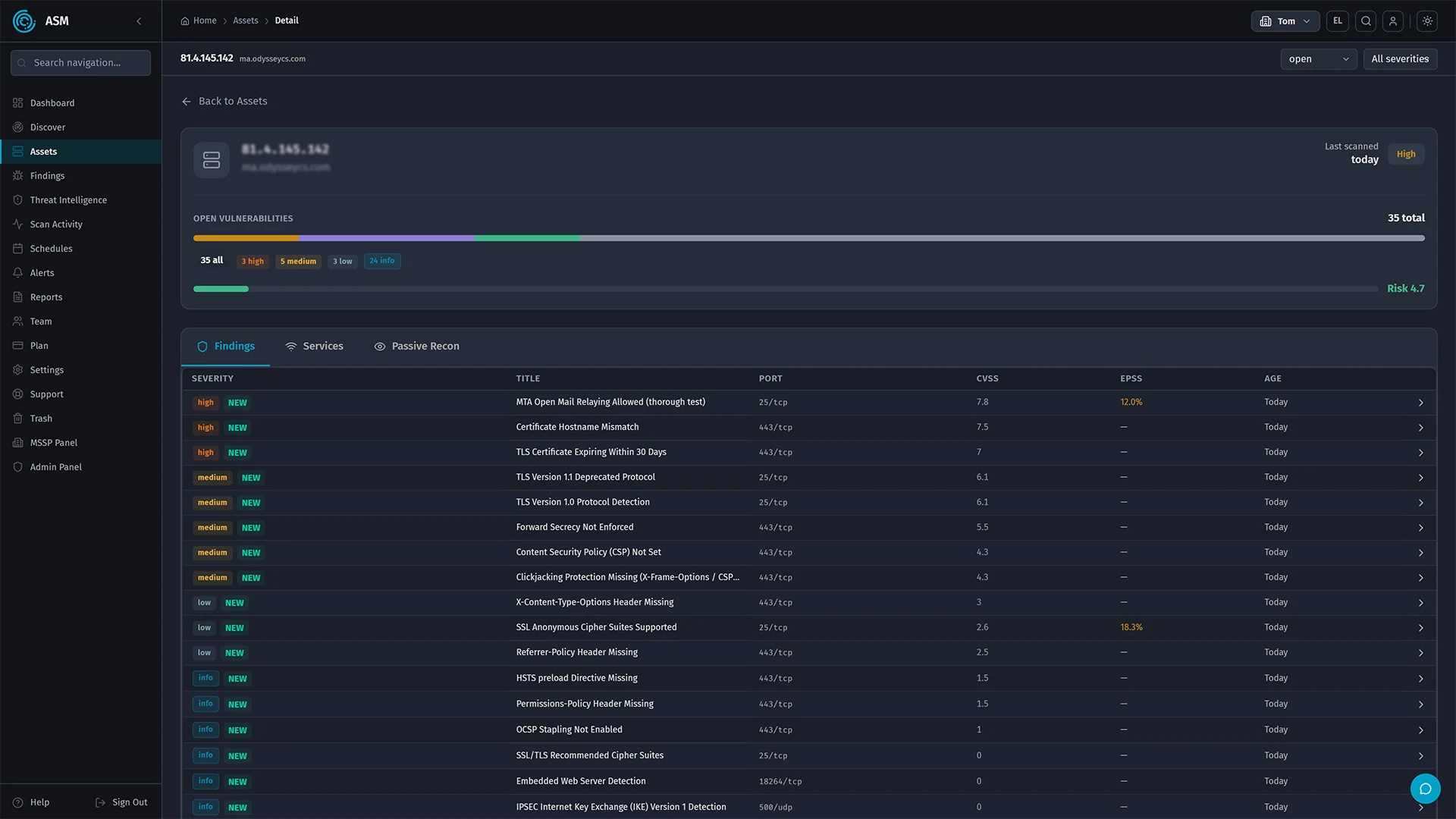
Task: Filter by 24 info severity chip
Action: (x=382, y=261)
